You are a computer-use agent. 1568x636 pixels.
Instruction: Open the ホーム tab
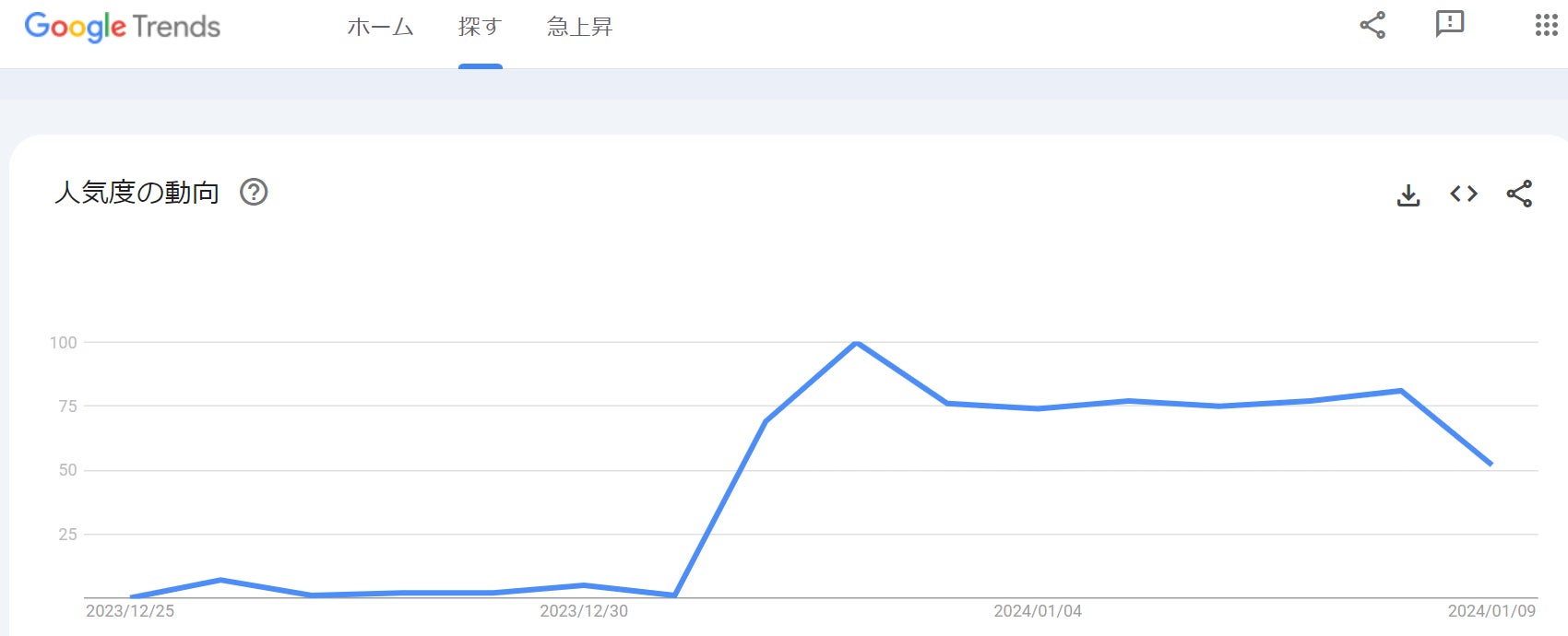click(x=380, y=27)
